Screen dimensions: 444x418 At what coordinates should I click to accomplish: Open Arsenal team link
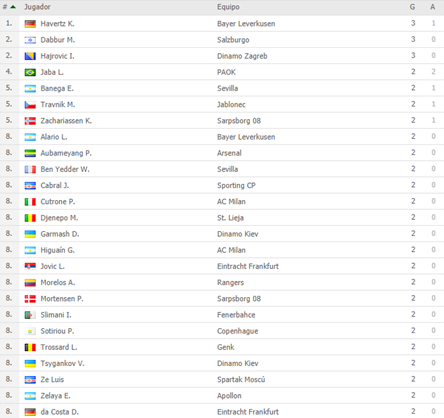click(229, 153)
